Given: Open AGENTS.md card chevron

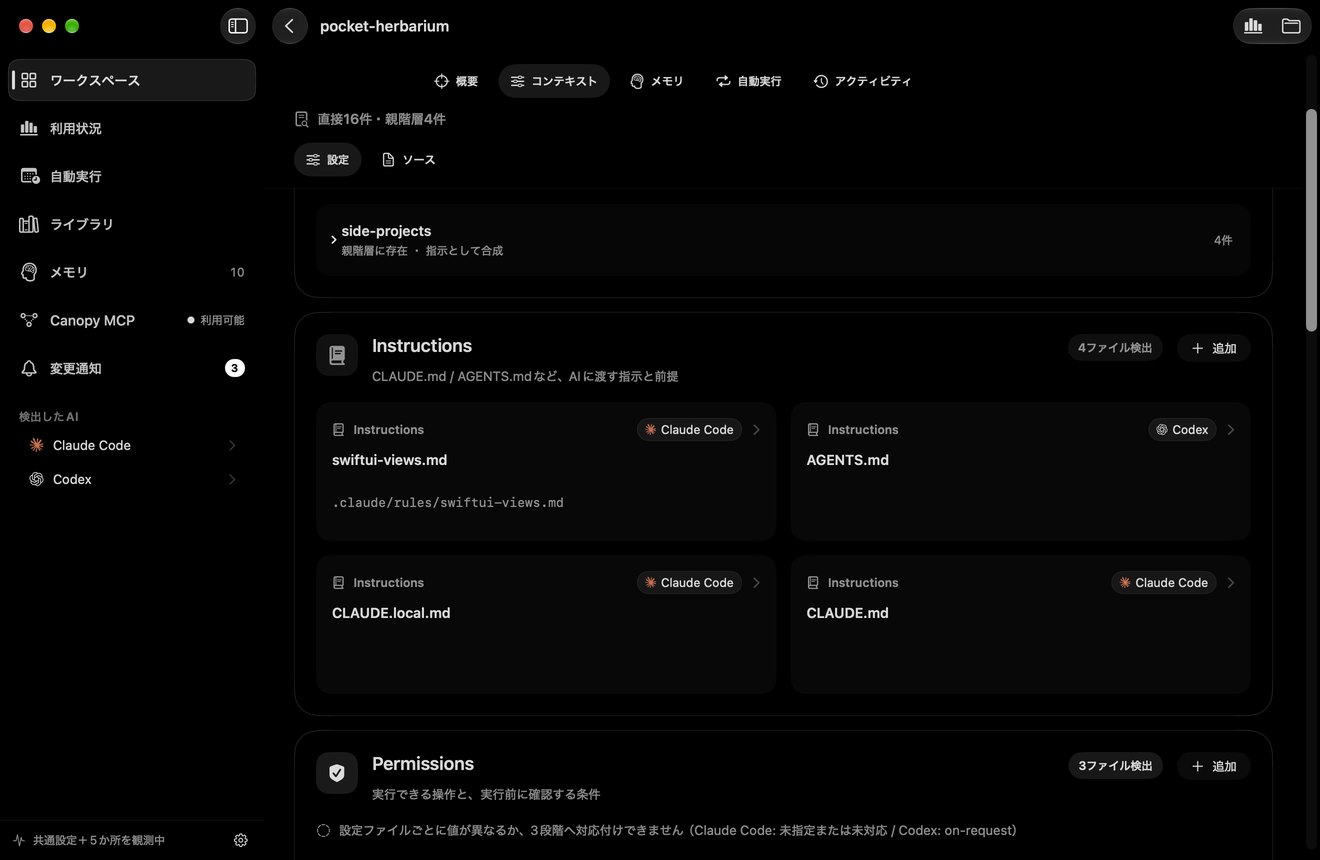Looking at the screenshot, I should point(1231,429).
